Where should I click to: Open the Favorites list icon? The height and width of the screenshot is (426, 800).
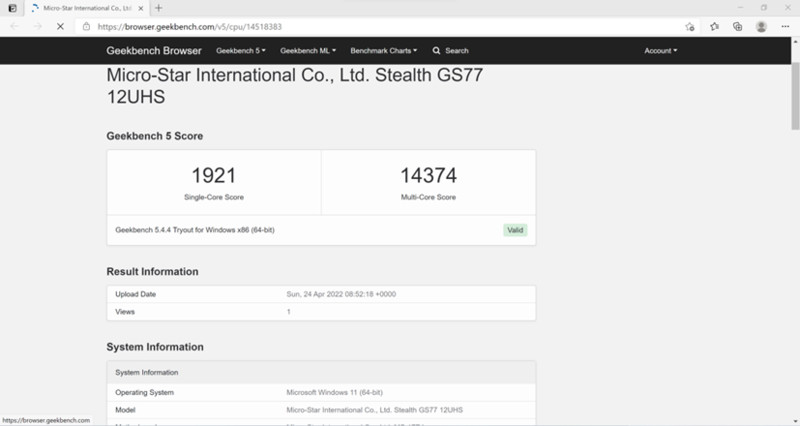tap(714, 27)
